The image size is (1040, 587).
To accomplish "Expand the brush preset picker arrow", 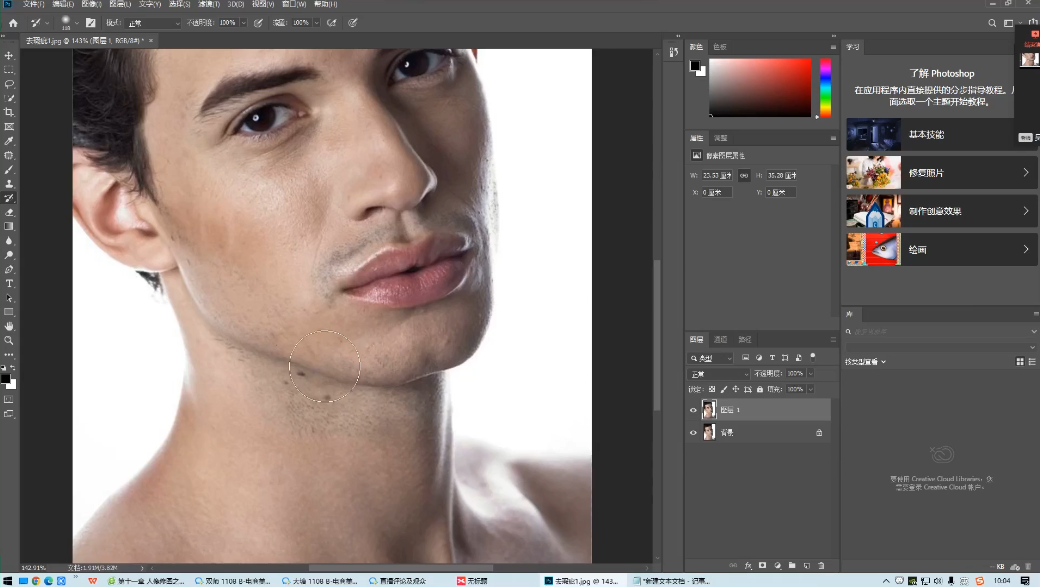I will click(x=79, y=22).
